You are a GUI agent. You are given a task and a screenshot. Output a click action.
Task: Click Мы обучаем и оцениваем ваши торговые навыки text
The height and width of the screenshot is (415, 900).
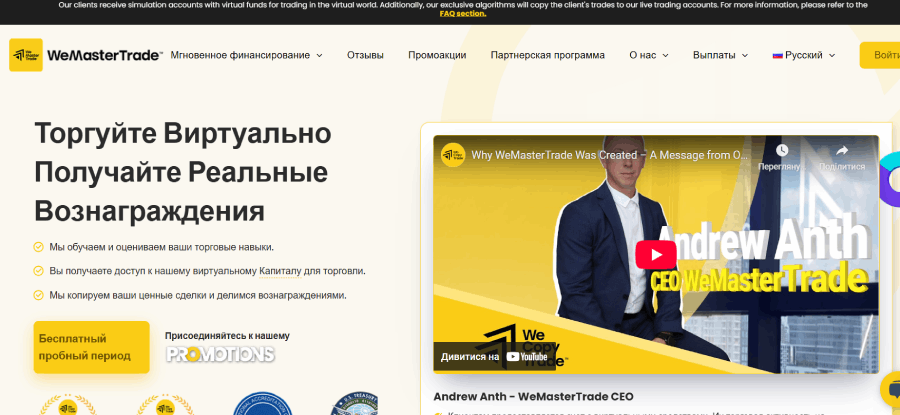pos(161,247)
